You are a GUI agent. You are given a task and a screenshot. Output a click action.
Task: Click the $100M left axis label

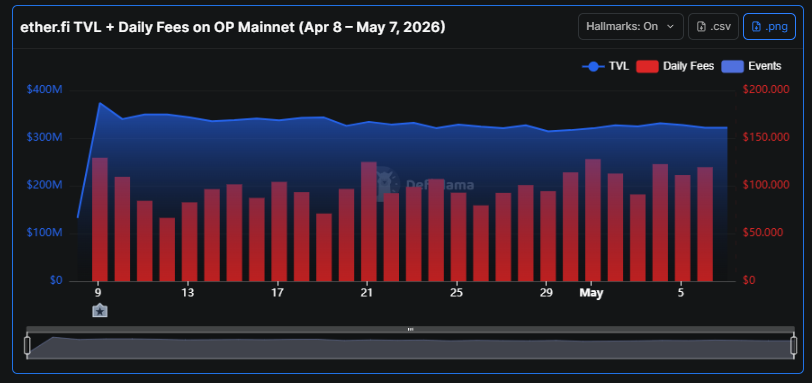44,233
